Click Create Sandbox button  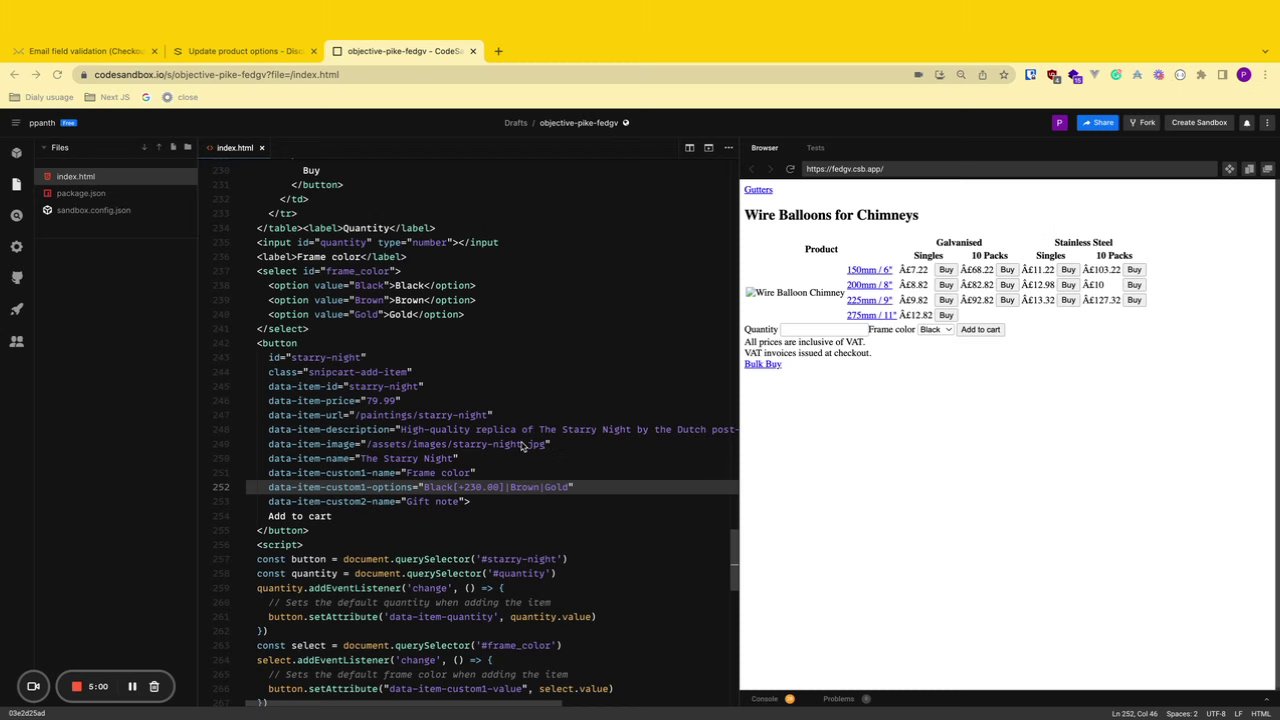coord(1199,123)
